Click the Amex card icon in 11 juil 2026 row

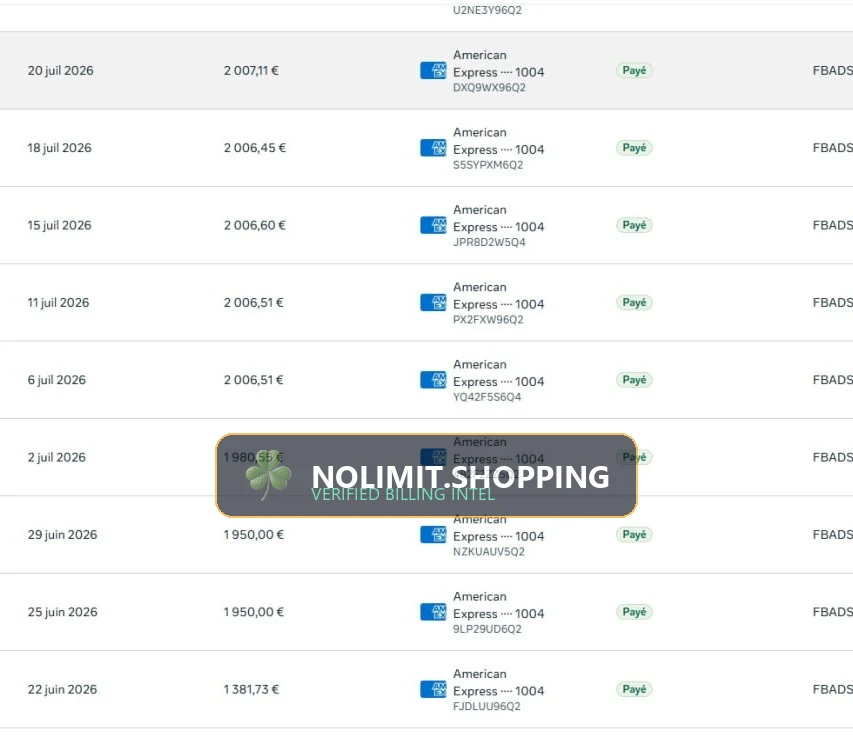point(433,302)
